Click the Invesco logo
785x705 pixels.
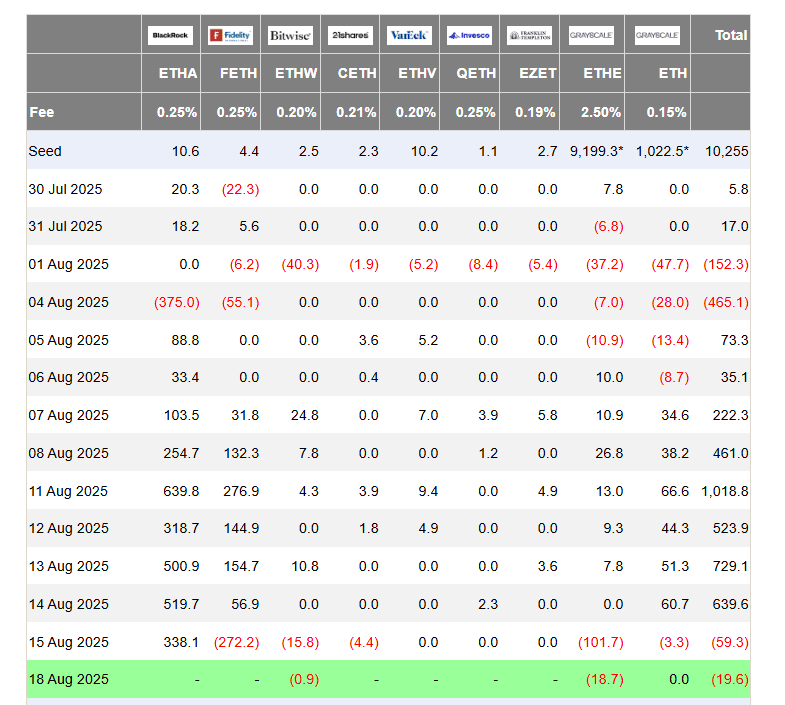469,35
